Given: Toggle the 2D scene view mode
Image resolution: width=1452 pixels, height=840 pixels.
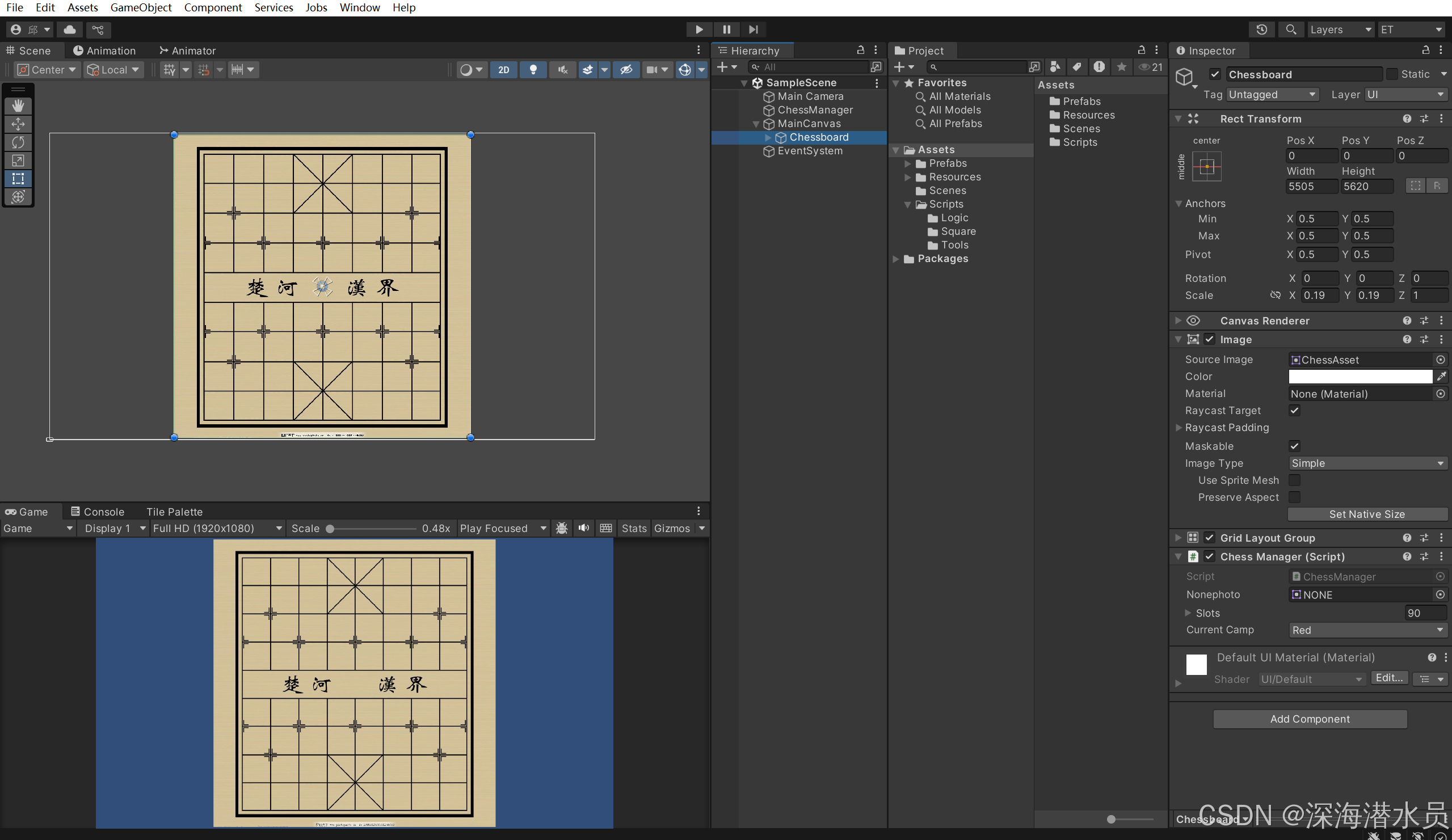Looking at the screenshot, I should [x=504, y=70].
